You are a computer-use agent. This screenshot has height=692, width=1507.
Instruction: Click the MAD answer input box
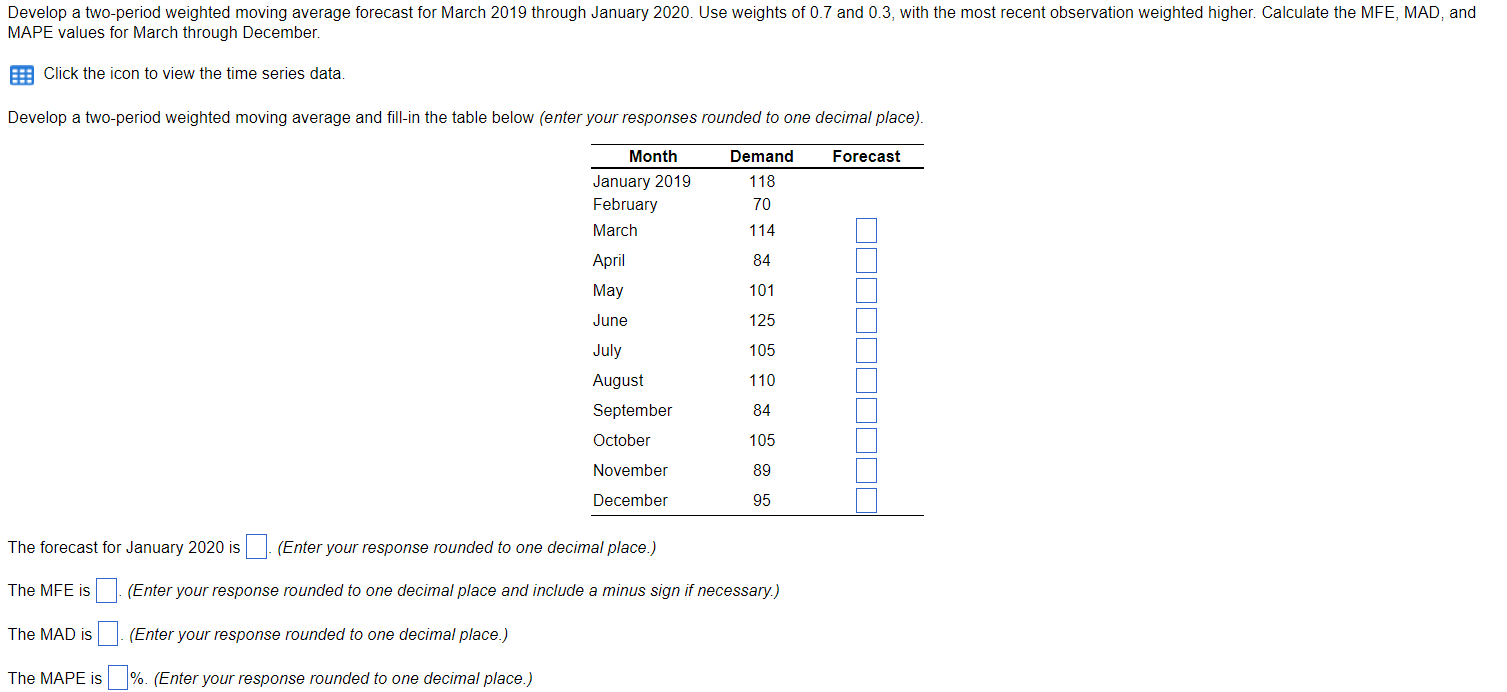pos(108,633)
